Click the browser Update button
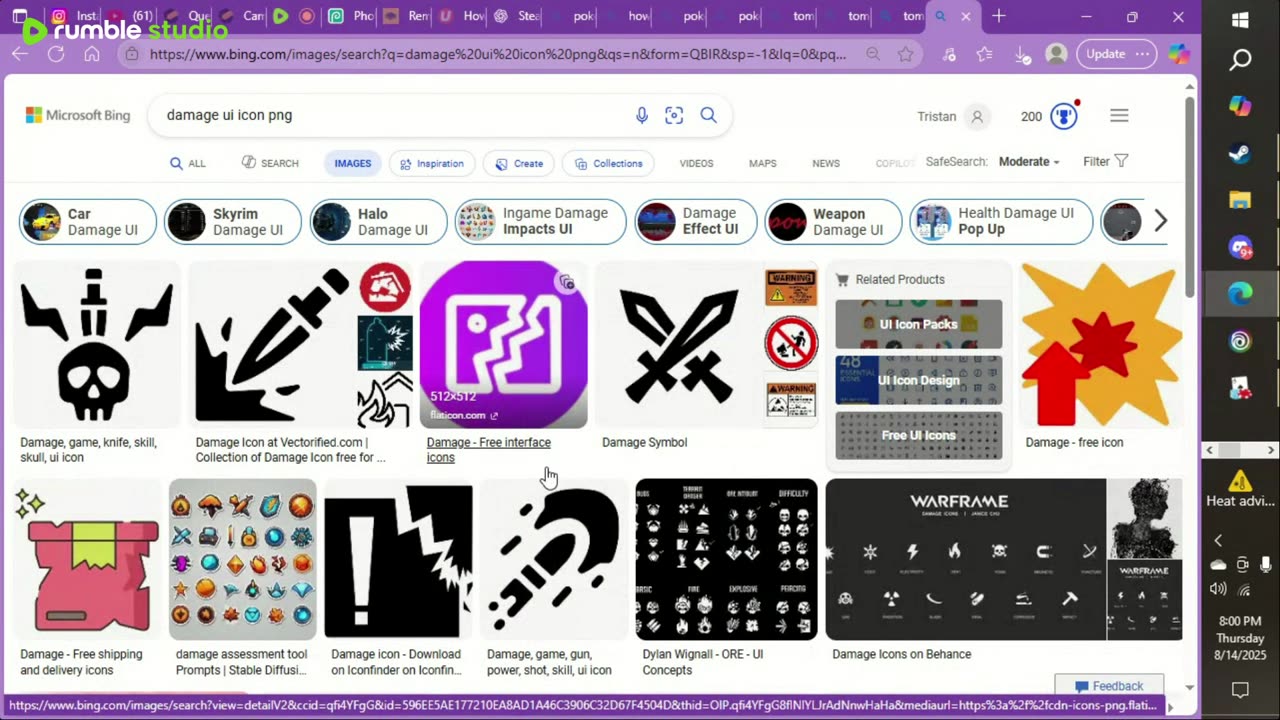1280x720 pixels. pos(1116,54)
